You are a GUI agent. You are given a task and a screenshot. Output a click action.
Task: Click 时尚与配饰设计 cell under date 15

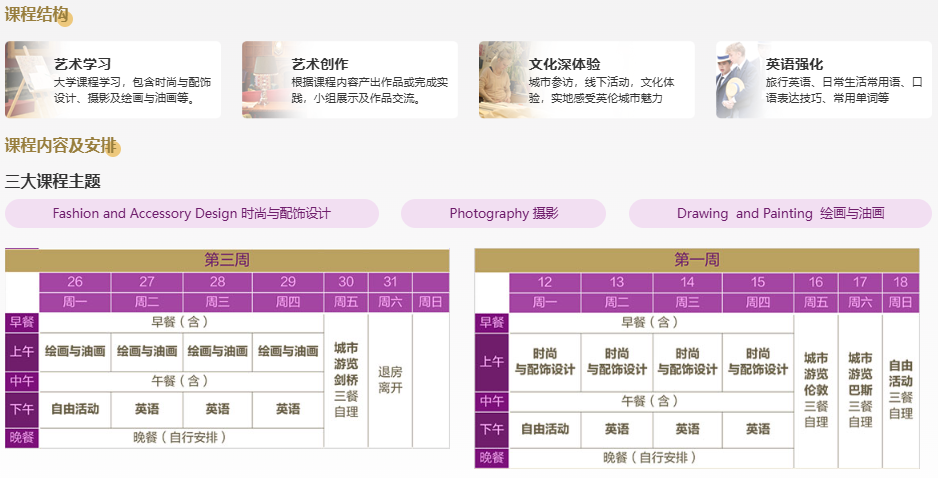pyautogui.click(x=758, y=362)
